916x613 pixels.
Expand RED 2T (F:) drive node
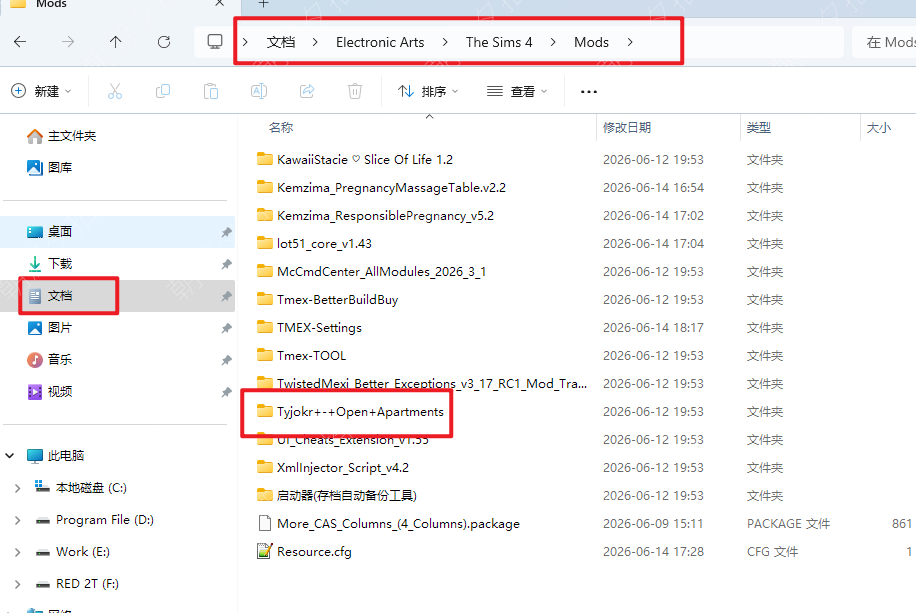click(x=18, y=584)
